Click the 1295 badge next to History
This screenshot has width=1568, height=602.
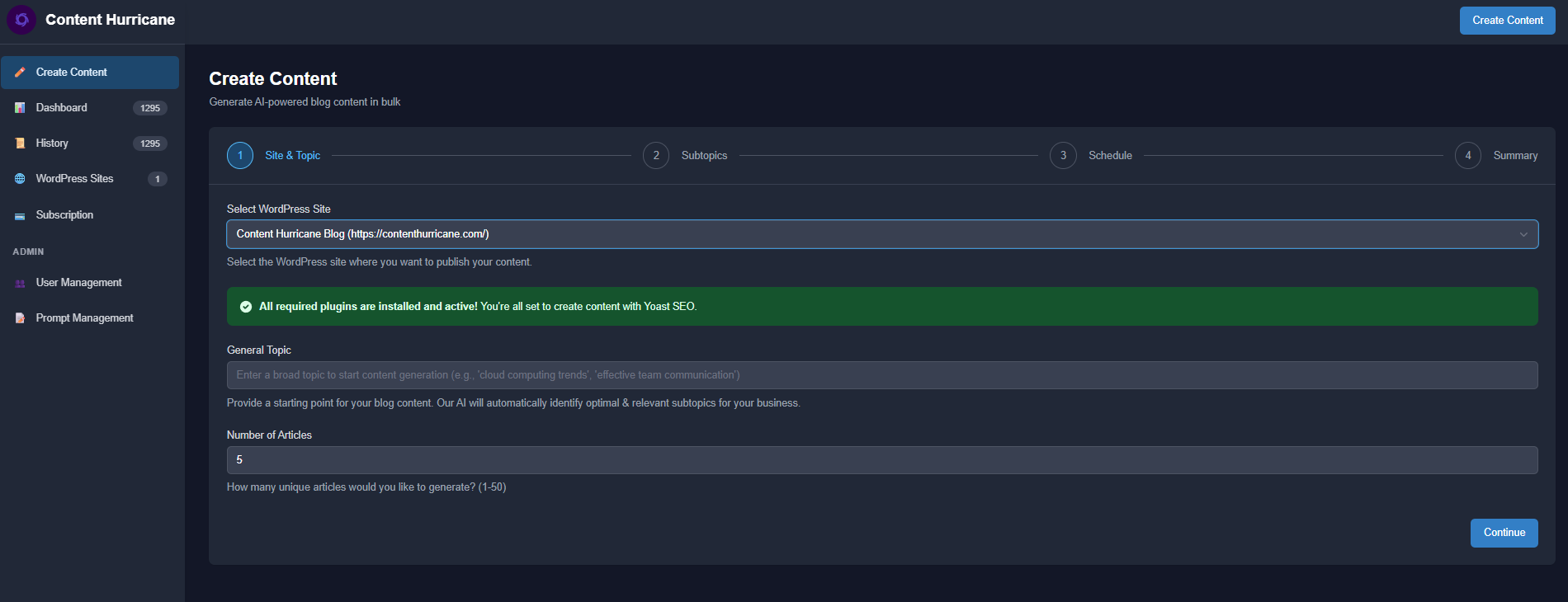click(150, 143)
